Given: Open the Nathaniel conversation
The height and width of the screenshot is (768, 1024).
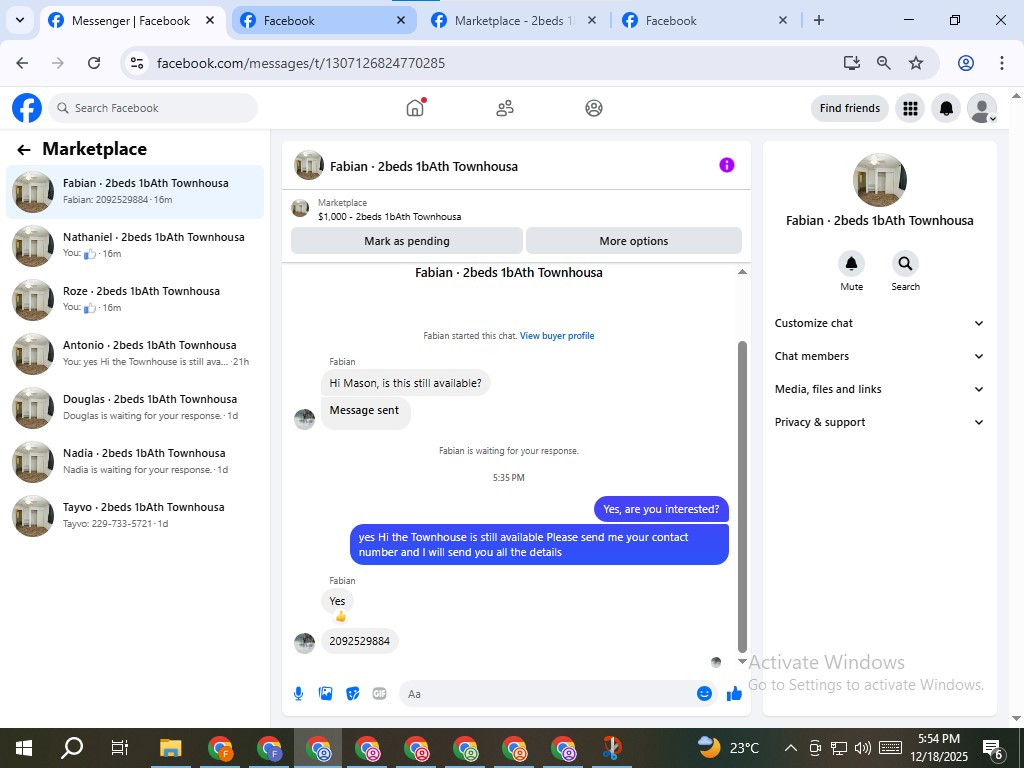Looking at the screenshot, I should coord(135,246).
